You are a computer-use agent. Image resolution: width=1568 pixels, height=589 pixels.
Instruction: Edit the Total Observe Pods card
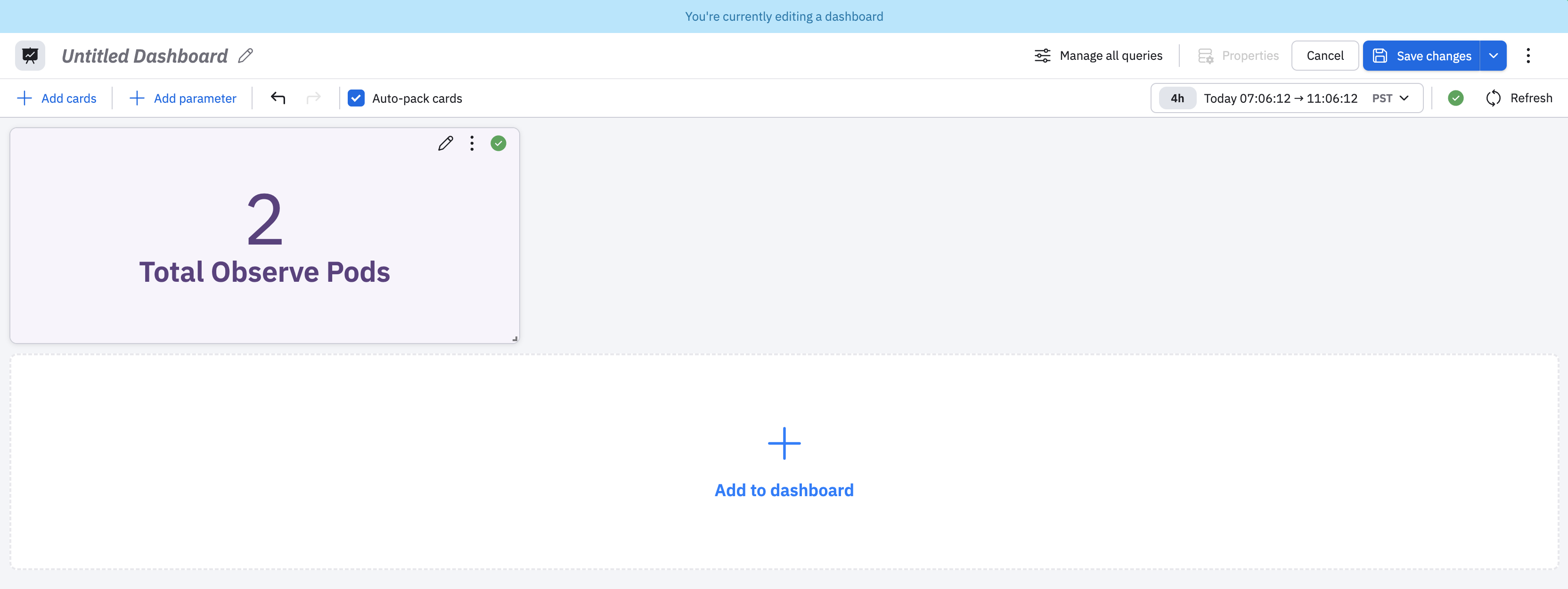[446, 143]
